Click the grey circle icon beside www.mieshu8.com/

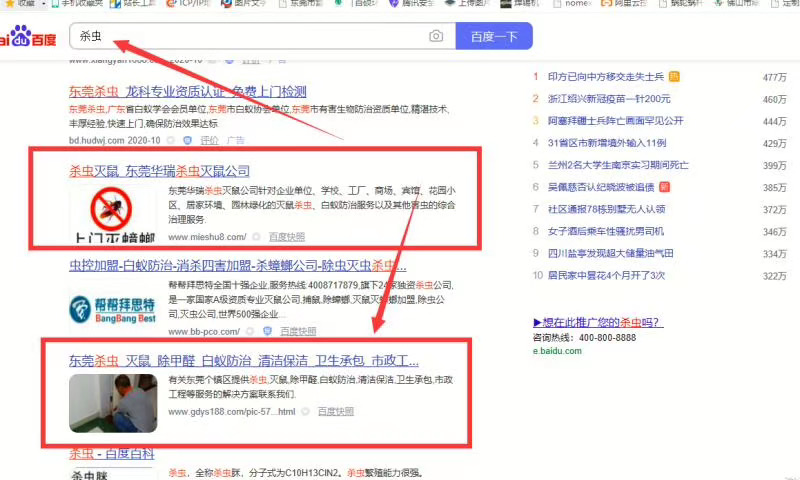pyautogui.click(x=256, y=237)
